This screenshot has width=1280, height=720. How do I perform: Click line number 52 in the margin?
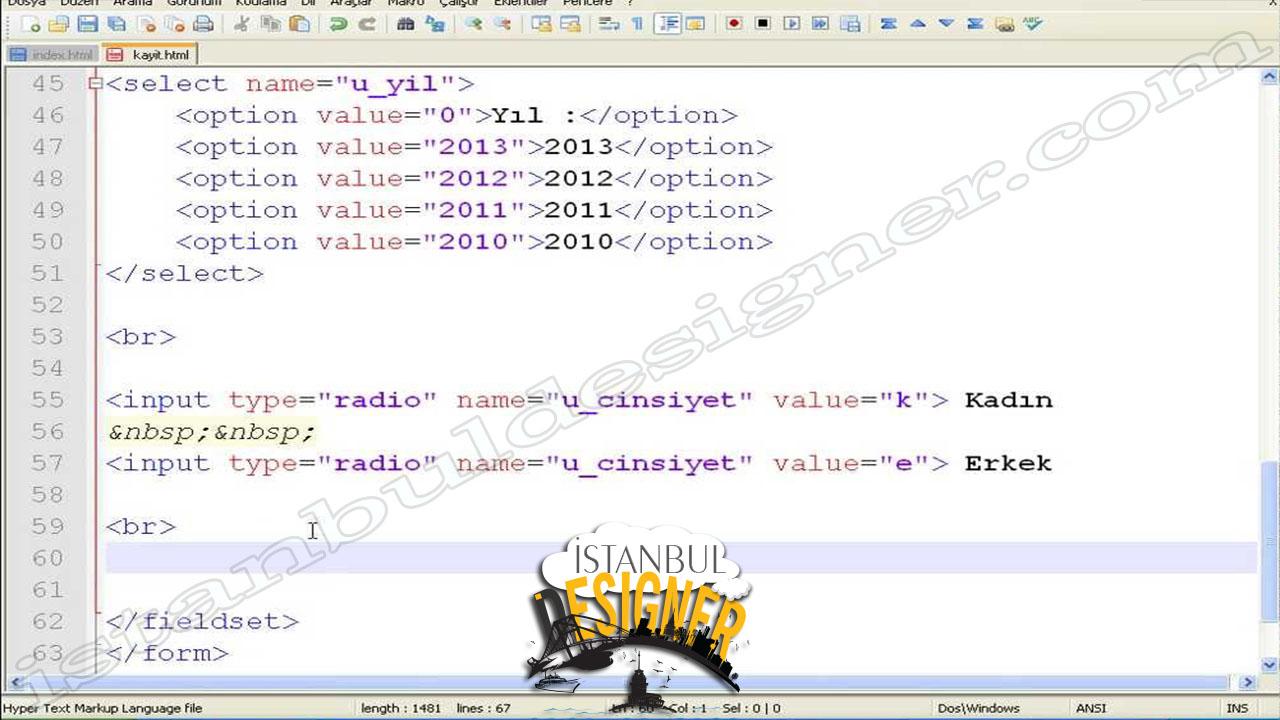tap(47, 305)
